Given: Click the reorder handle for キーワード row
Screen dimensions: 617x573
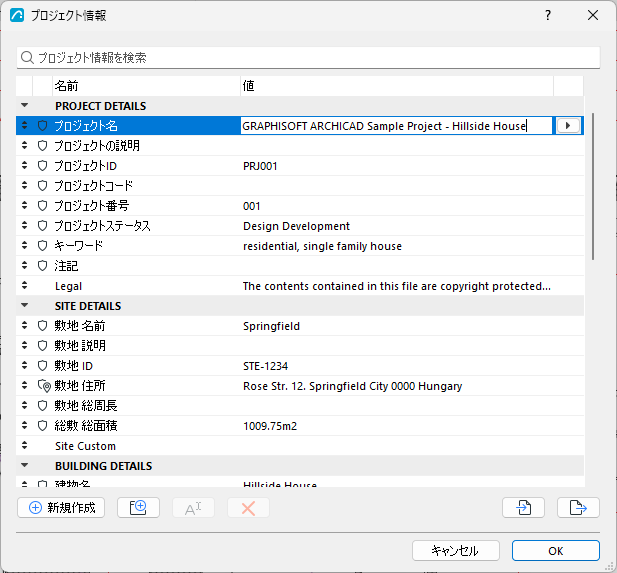Looking at the screenshot, I should (x=24, y=246).
